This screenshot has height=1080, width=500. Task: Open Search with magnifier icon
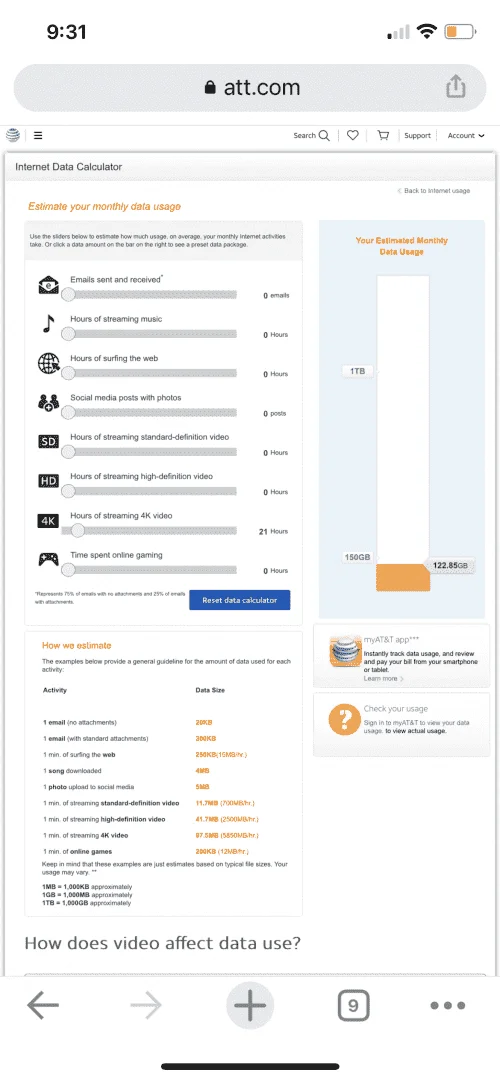pos(312,136)
